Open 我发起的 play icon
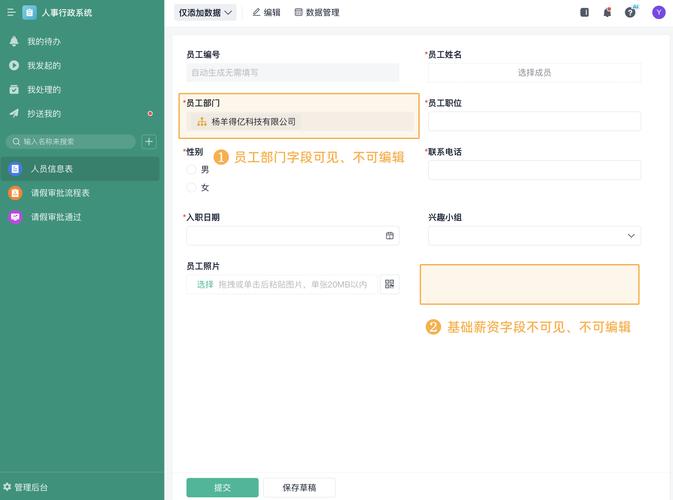This screenshot has height=500, width=673. [14, 65]
